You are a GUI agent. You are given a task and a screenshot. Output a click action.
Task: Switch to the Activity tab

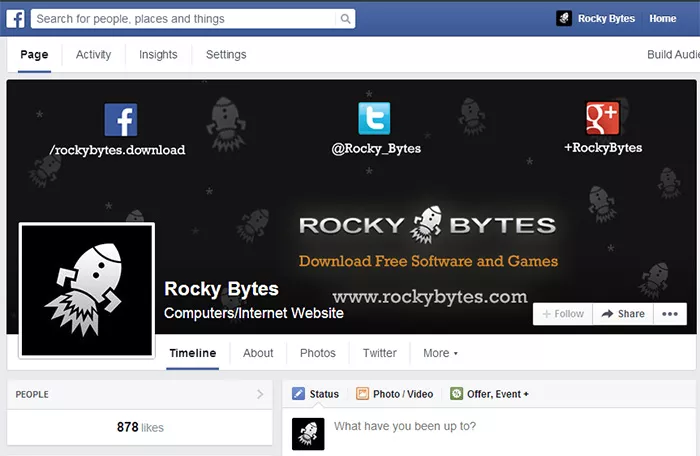tap(93, 54)
